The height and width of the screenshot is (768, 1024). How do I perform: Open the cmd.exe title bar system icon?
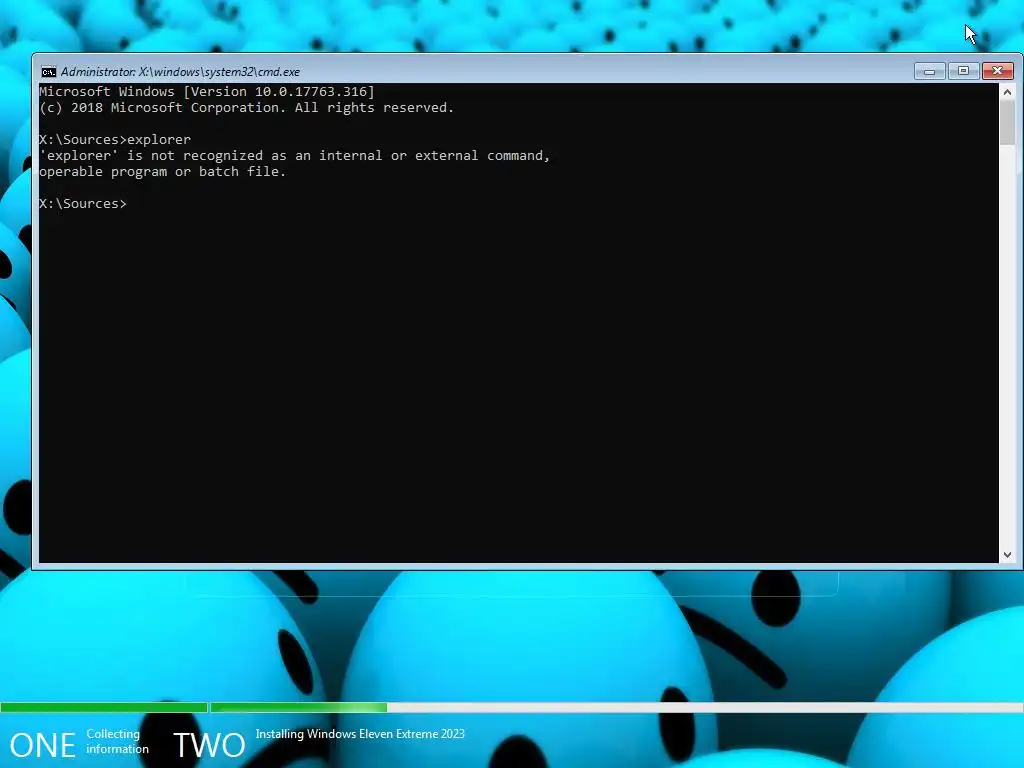(49, 72)
